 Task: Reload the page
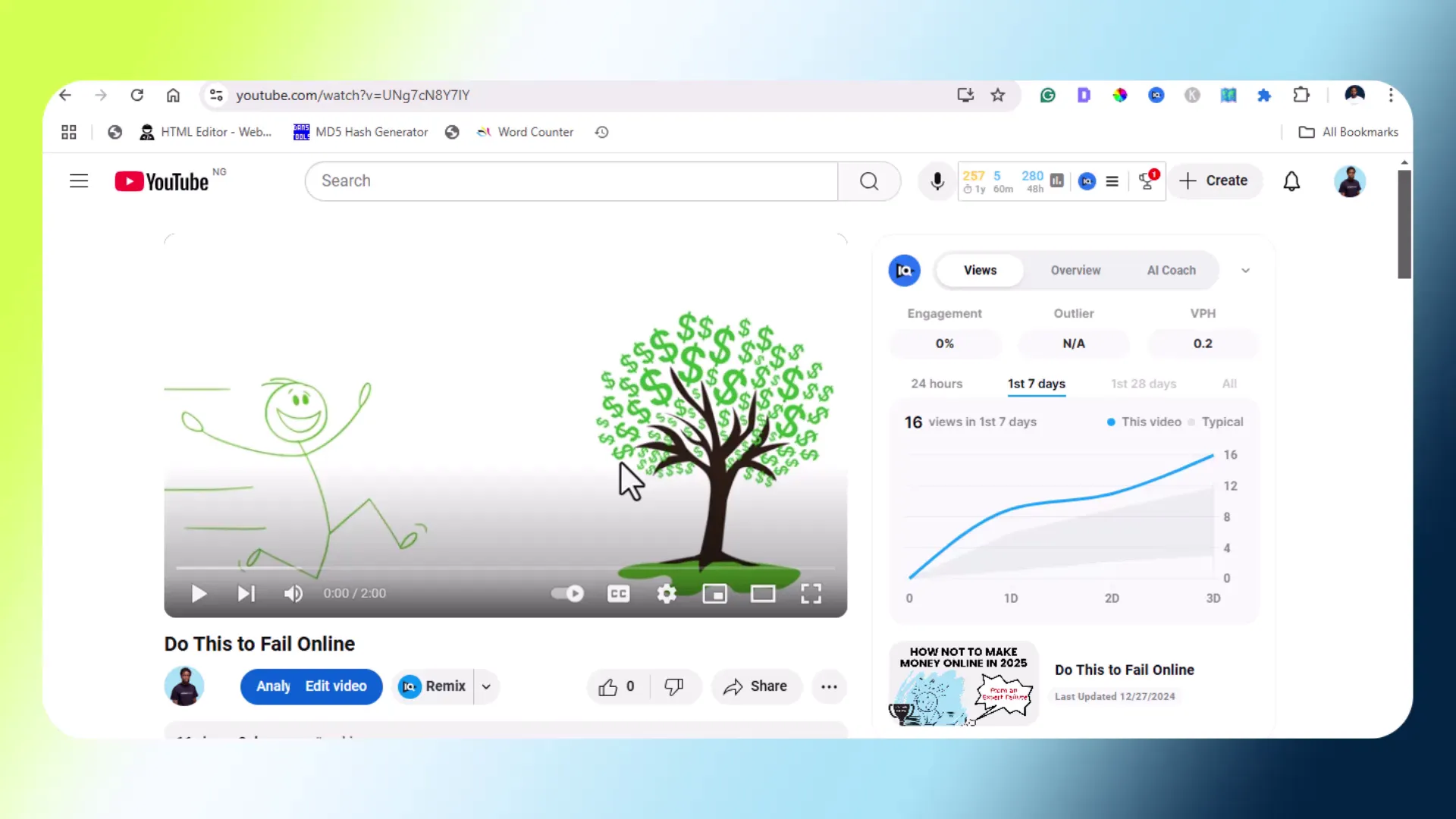[x=137, y=96]
